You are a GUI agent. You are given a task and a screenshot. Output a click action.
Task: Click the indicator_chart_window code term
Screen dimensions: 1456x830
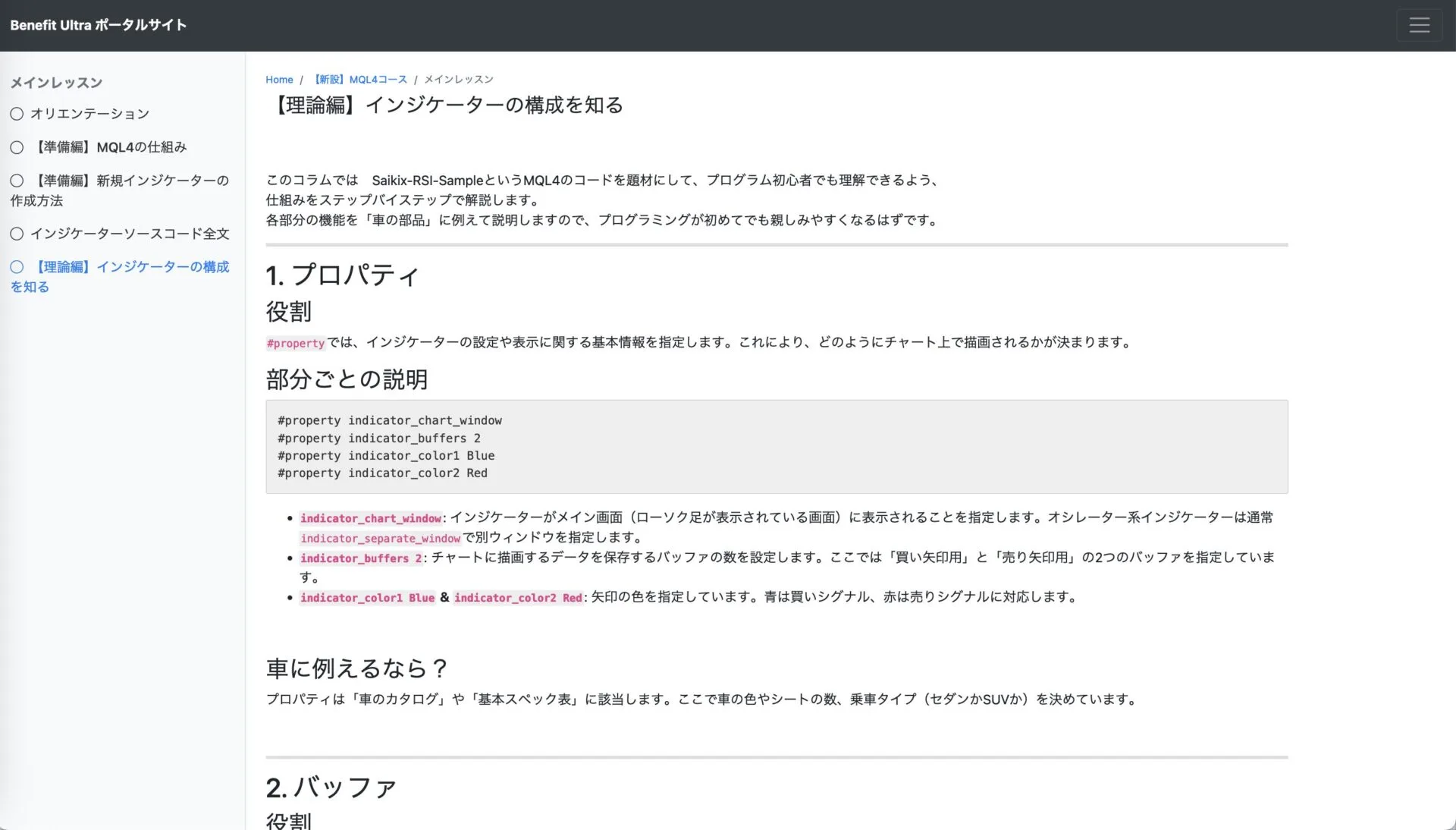tap(370, 518)
